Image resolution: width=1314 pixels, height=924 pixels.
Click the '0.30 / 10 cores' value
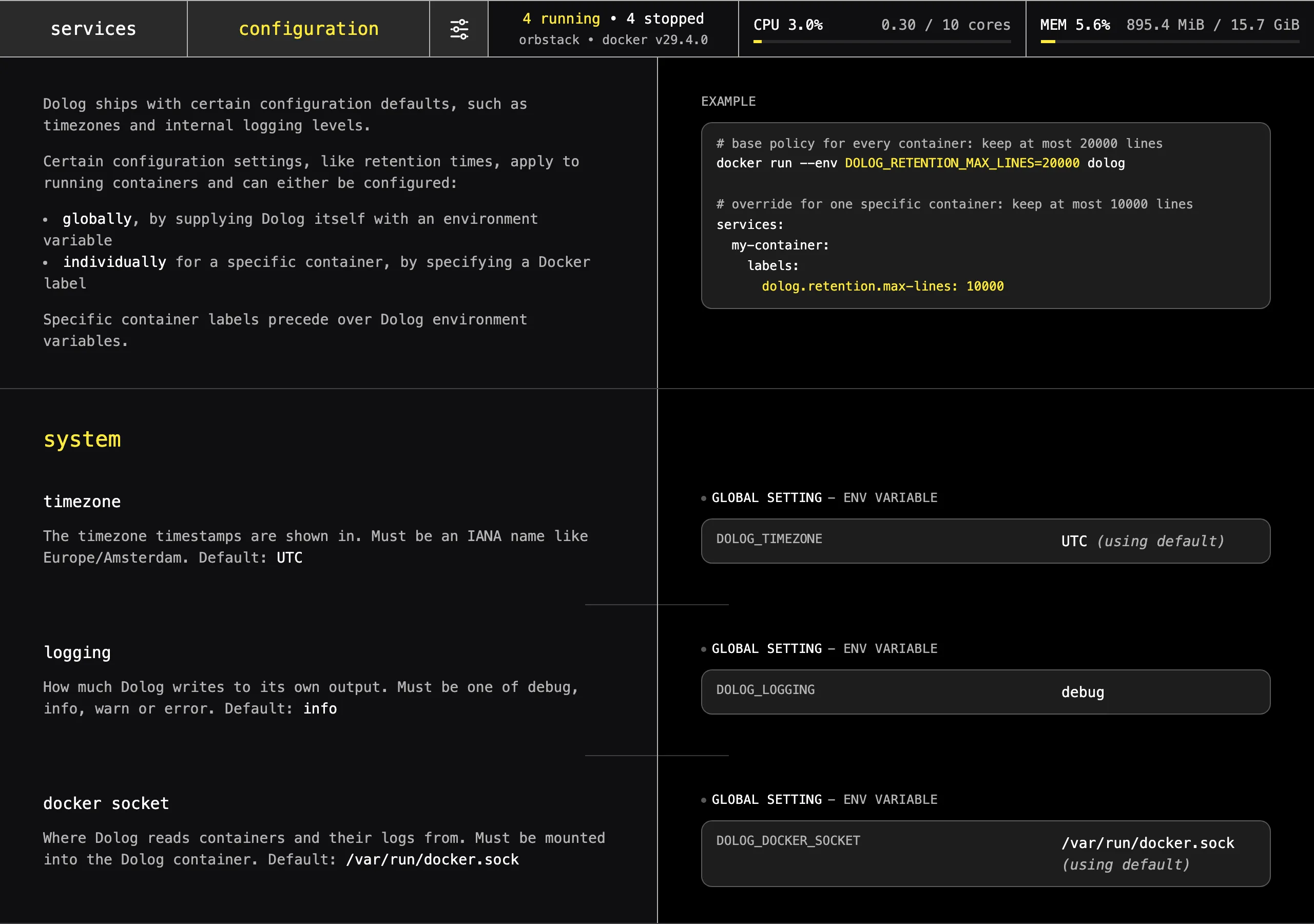point(945,25)
